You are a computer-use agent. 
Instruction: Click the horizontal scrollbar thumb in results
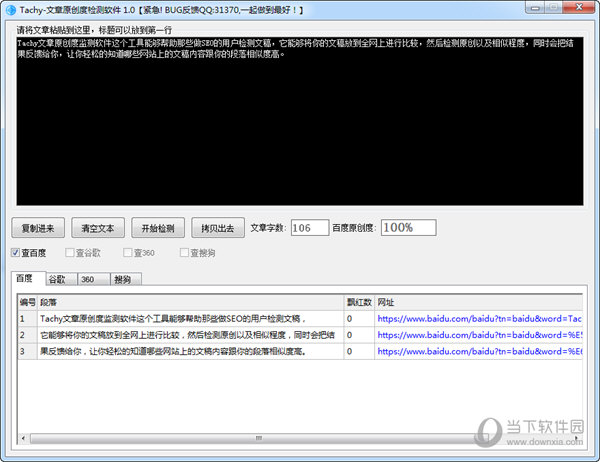click(x=259, y=438)
